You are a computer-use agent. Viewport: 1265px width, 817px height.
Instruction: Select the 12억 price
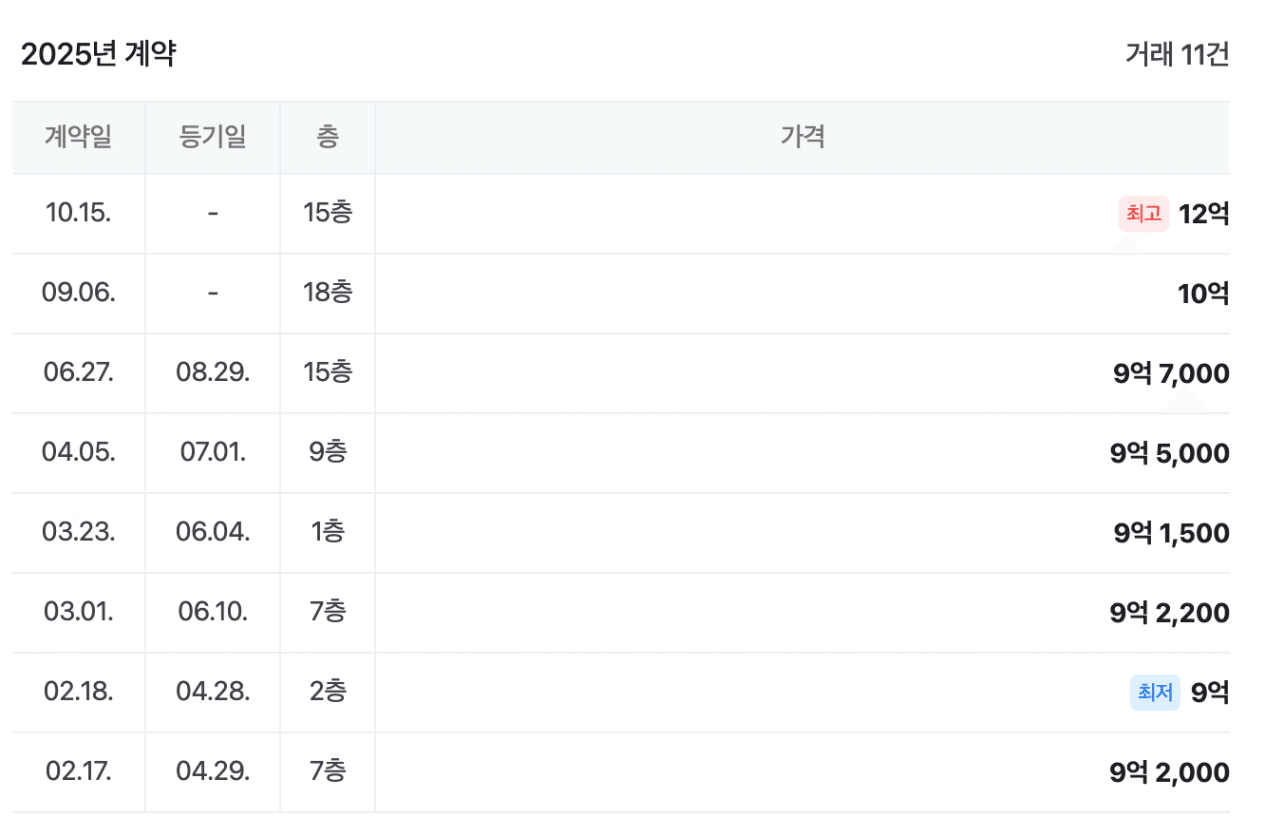(x=1204, y=214)
